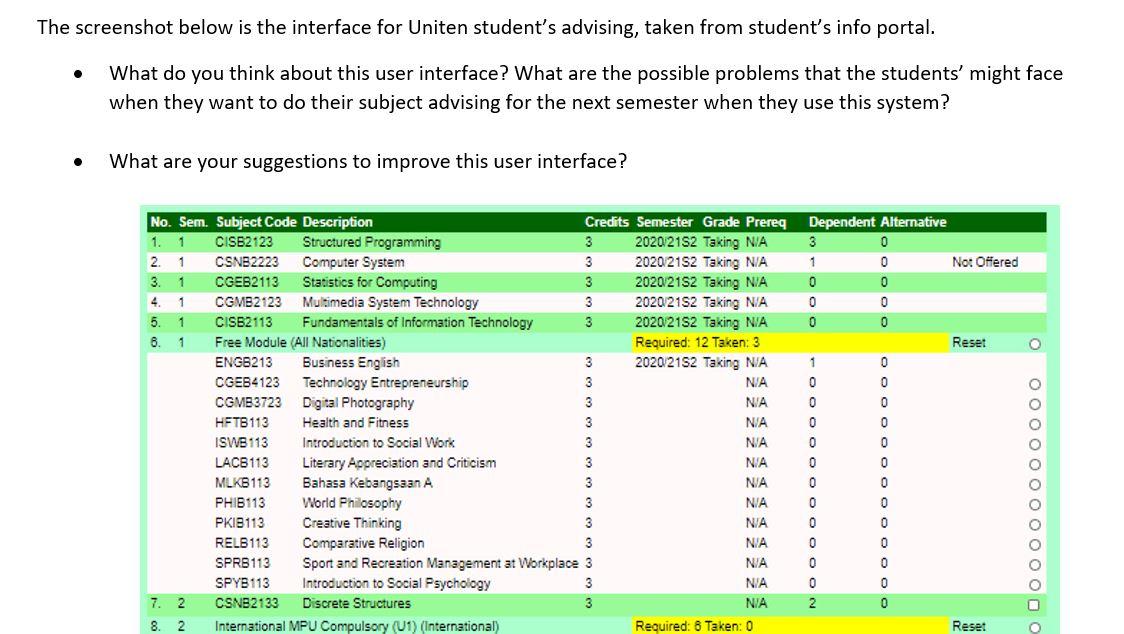Click subject code MLKB113
The height and width of the screenshot is (634, 1124).
tap(242, 483)
